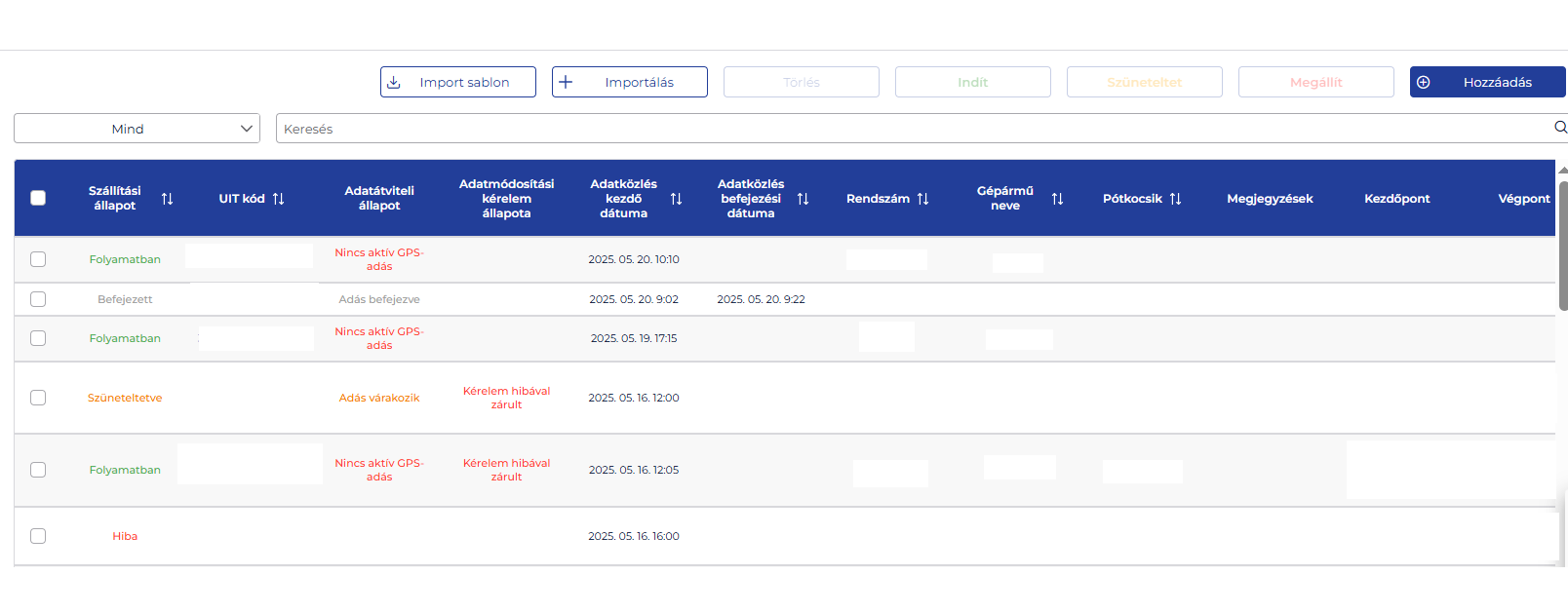Click the table's vertical scrollbar
Viewport: 1568px width, 613px height.
pos(1562,244)
